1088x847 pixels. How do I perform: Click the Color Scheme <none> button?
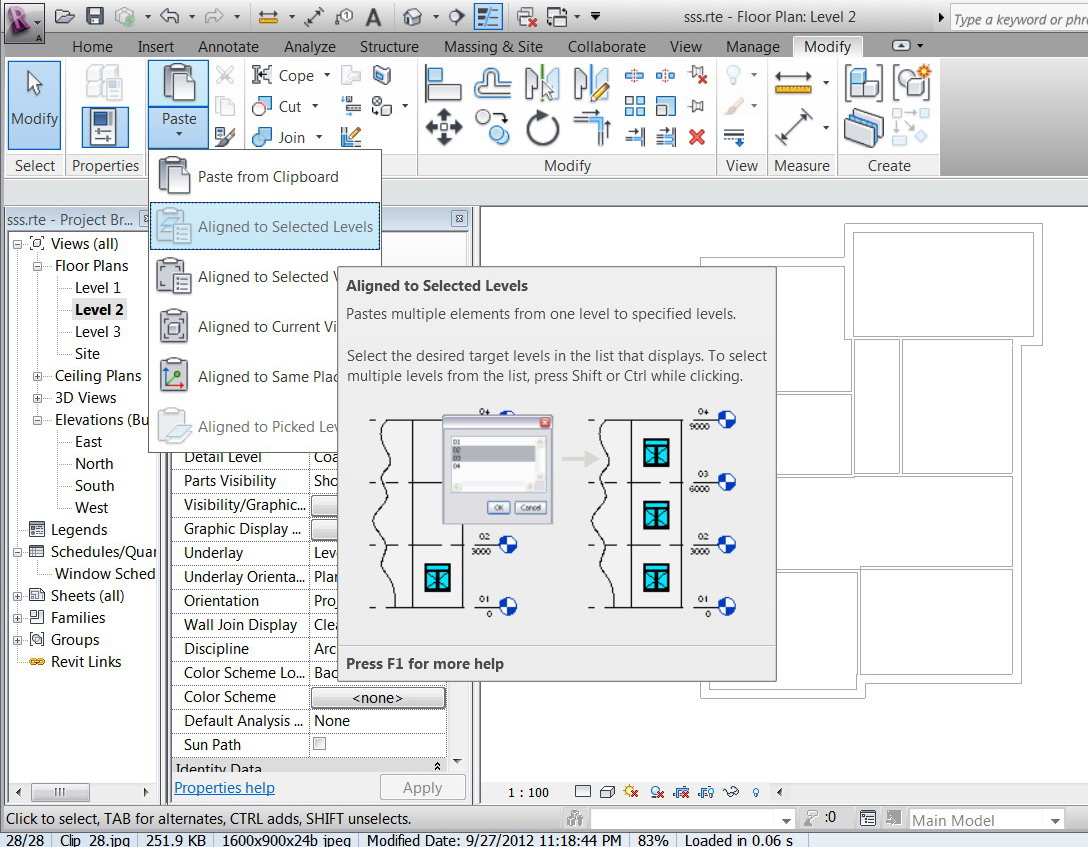coord(378,697)
